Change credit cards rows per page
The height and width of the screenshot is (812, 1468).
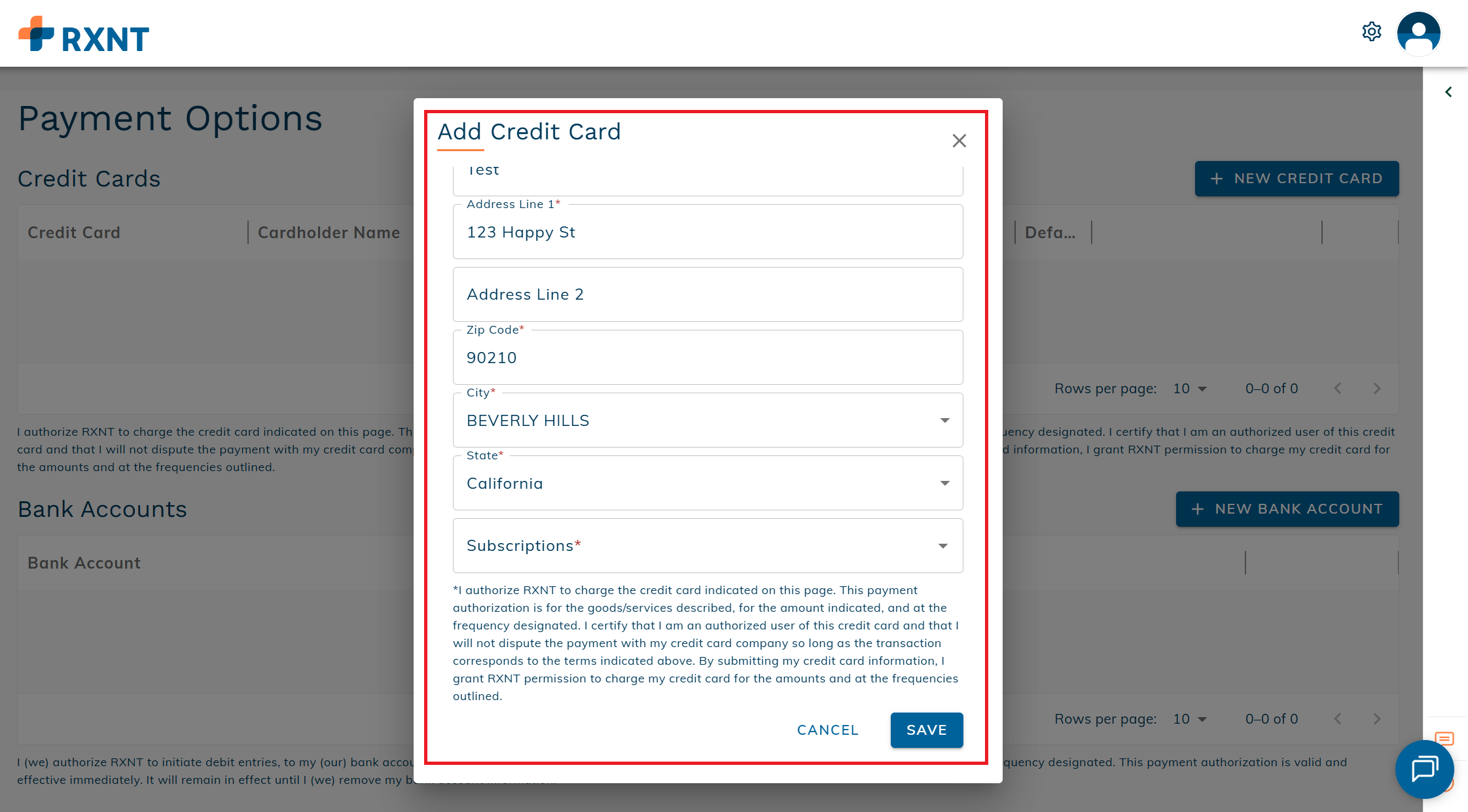point(1190,389)
